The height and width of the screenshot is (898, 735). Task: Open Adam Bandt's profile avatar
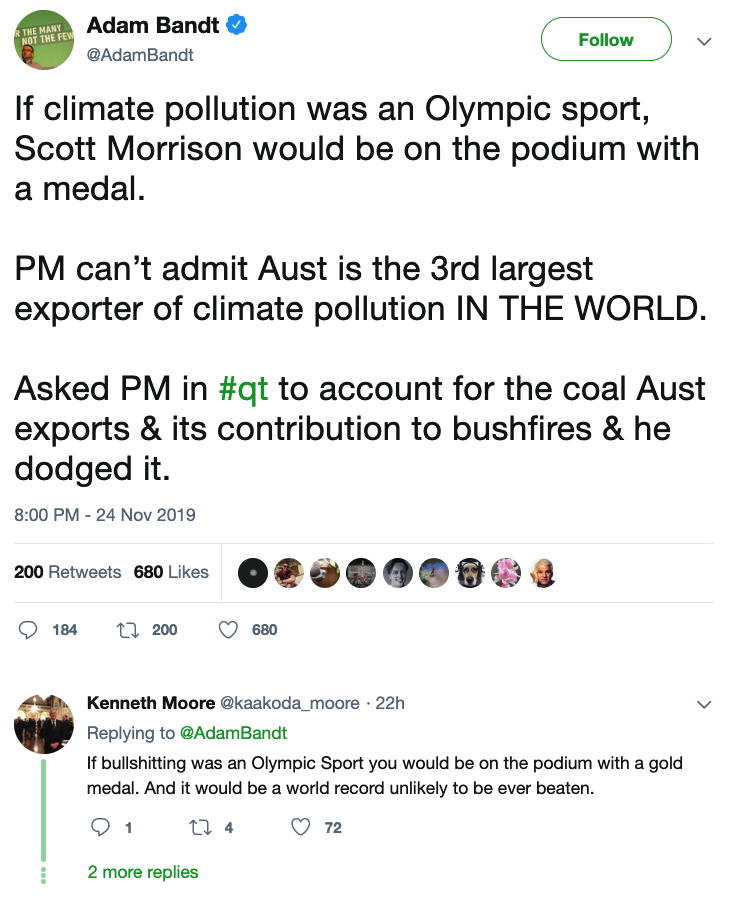(43, 40)
